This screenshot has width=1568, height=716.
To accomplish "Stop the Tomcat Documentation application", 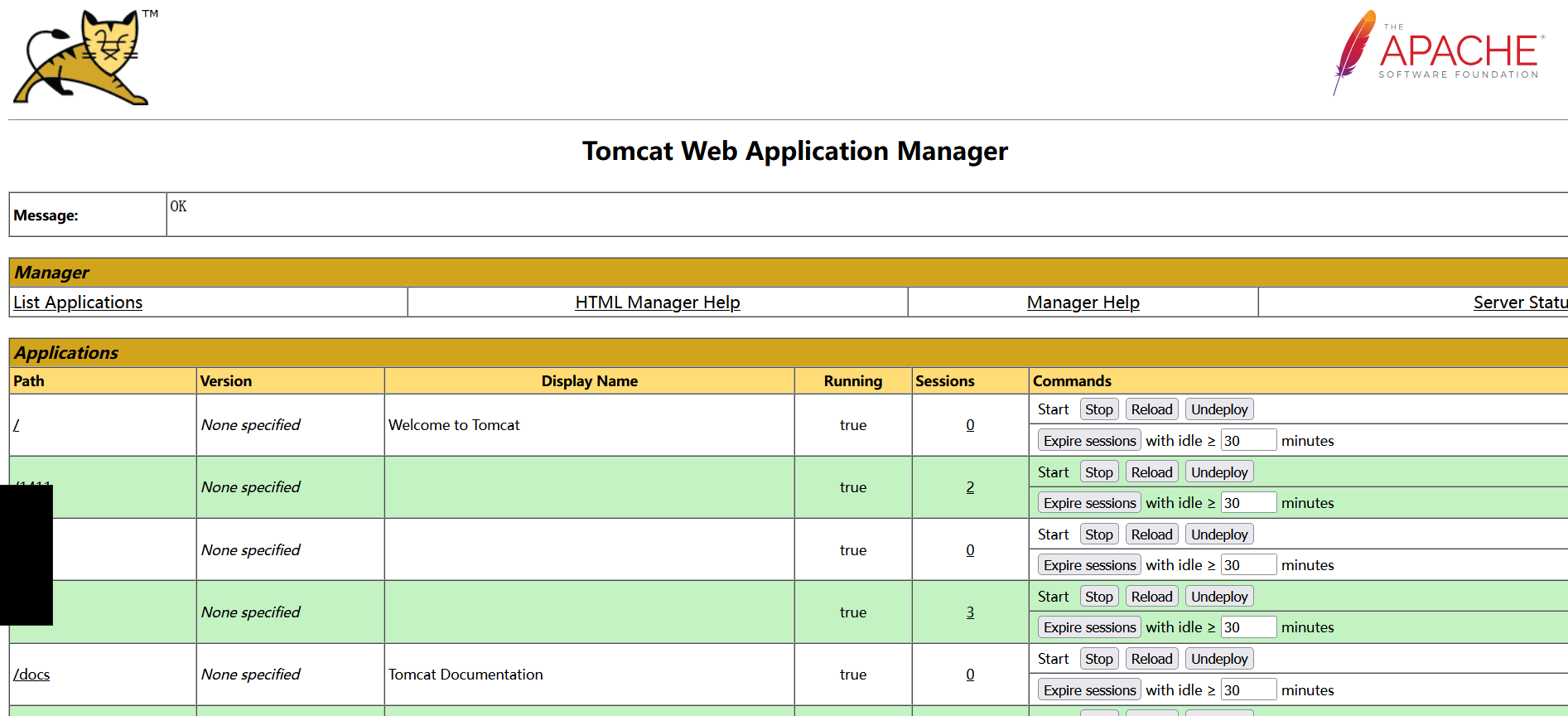I will pyautogui.click(x=1099, y=659).
